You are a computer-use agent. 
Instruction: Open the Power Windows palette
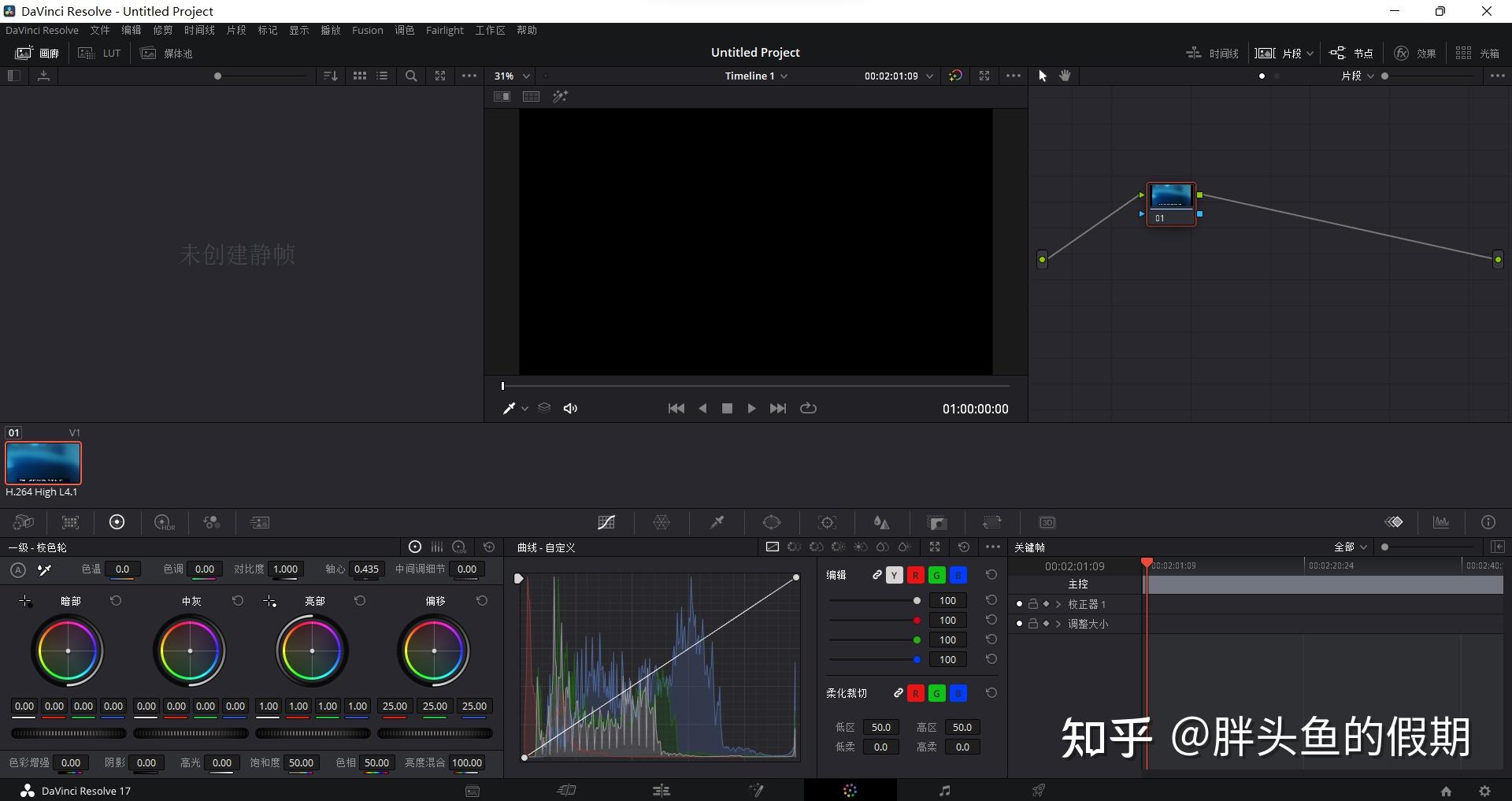772,522
